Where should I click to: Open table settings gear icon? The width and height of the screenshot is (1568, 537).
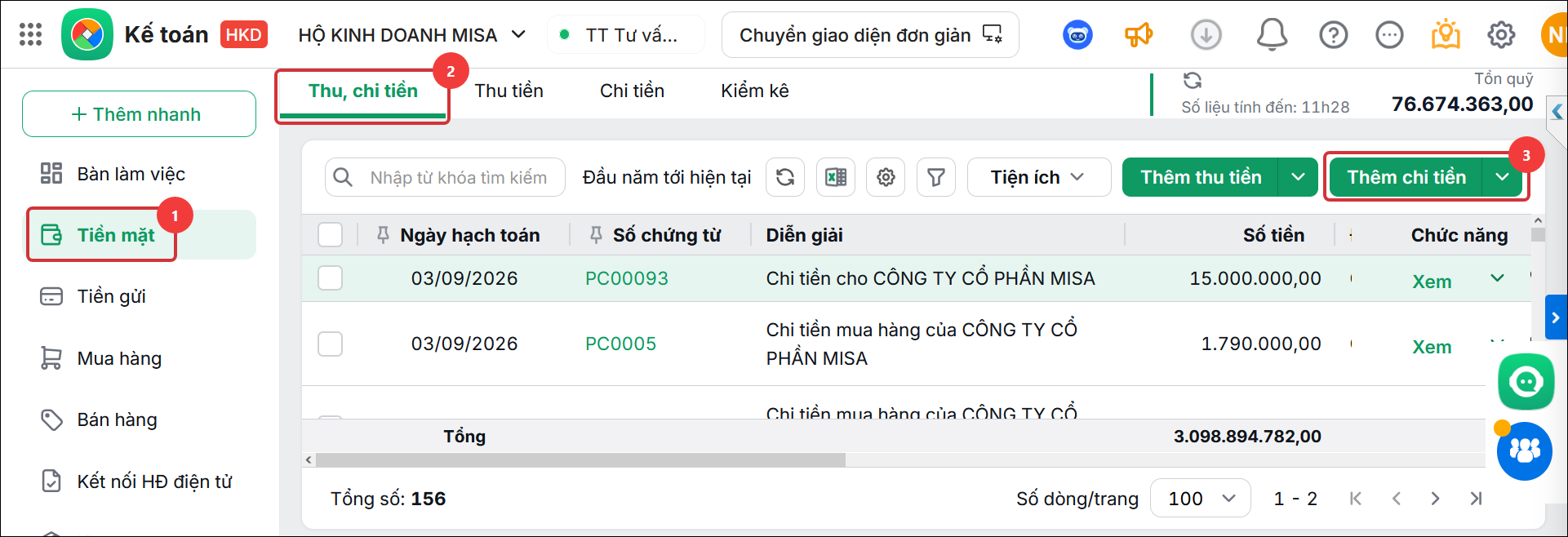click(886, 177)
